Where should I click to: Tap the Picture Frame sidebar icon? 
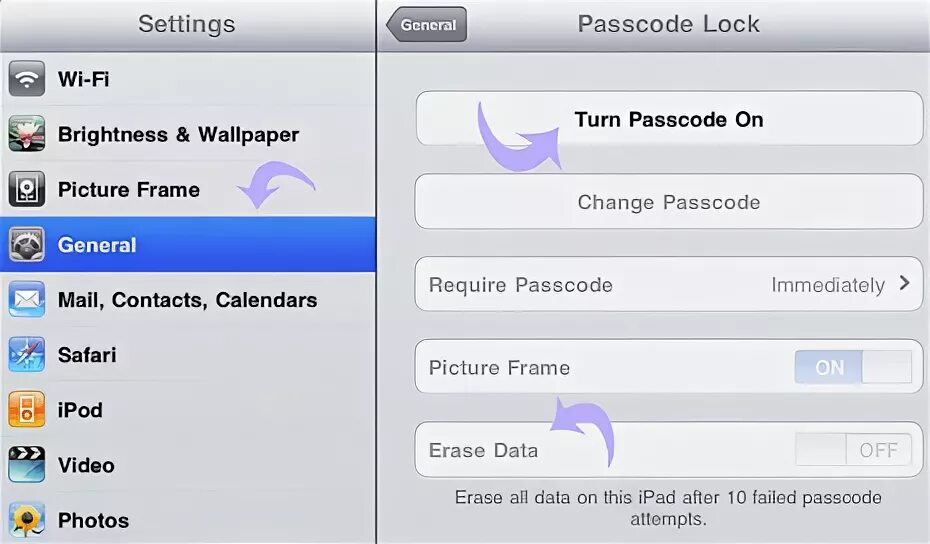[x=27, y=189]
